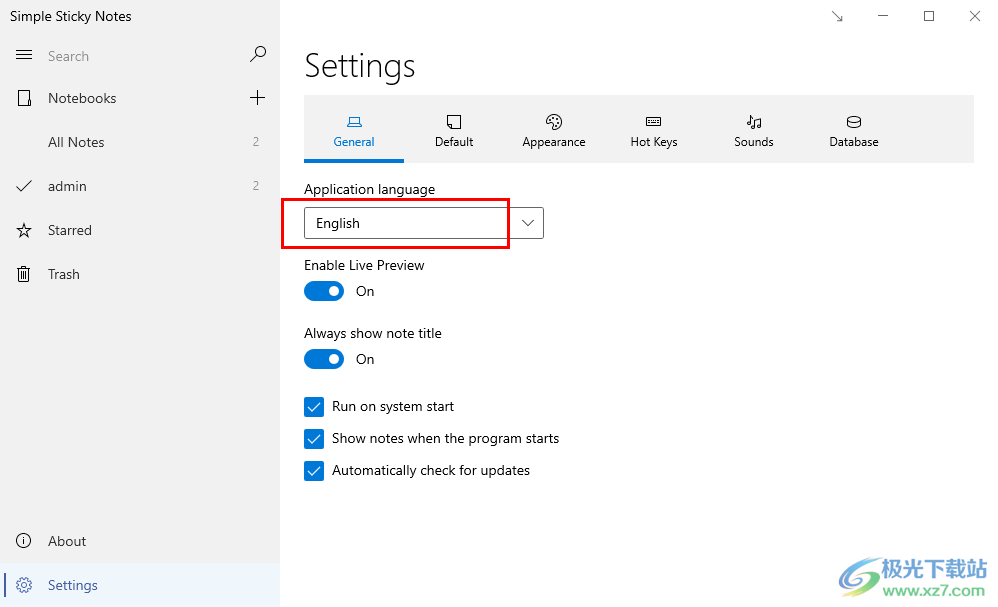Turn off Always show note title
This screenshot has height=607, width=998.
point(324,359)
